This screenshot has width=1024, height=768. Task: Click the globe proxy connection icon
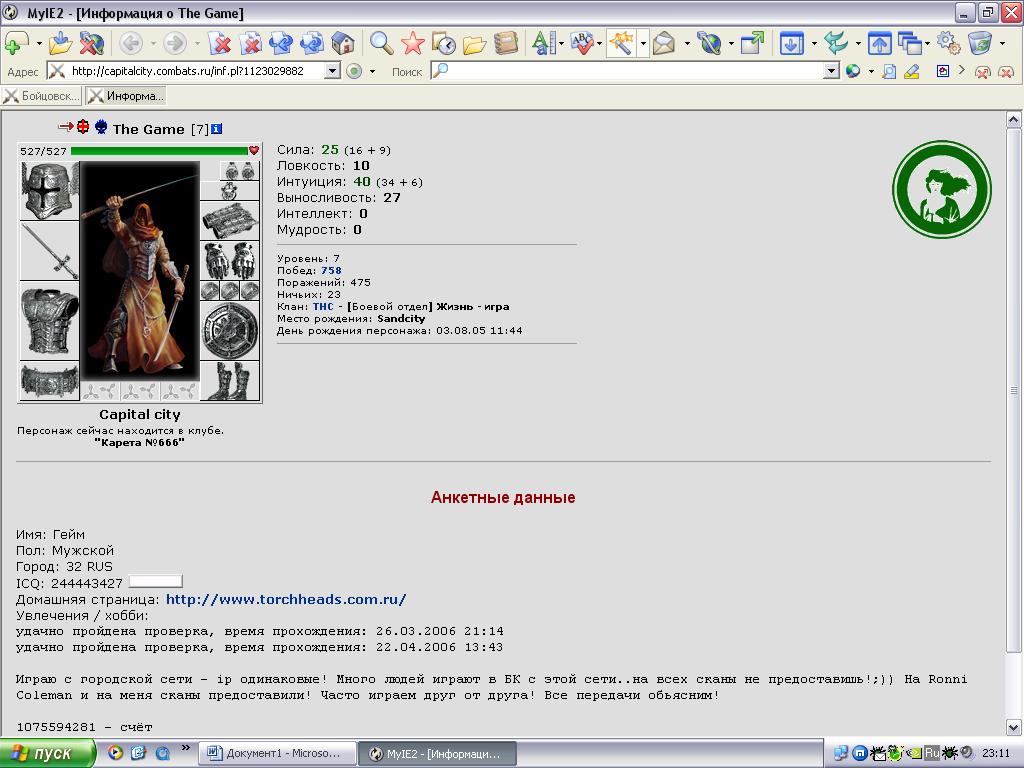(x=709, y=43)
